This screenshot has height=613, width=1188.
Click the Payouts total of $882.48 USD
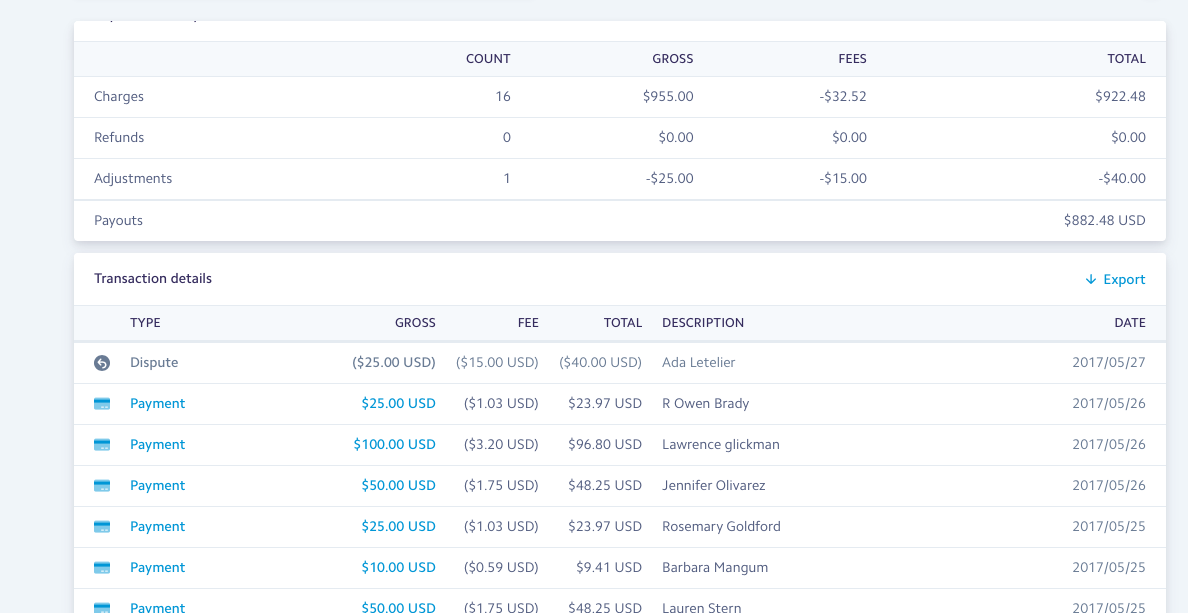(1104, 221)
